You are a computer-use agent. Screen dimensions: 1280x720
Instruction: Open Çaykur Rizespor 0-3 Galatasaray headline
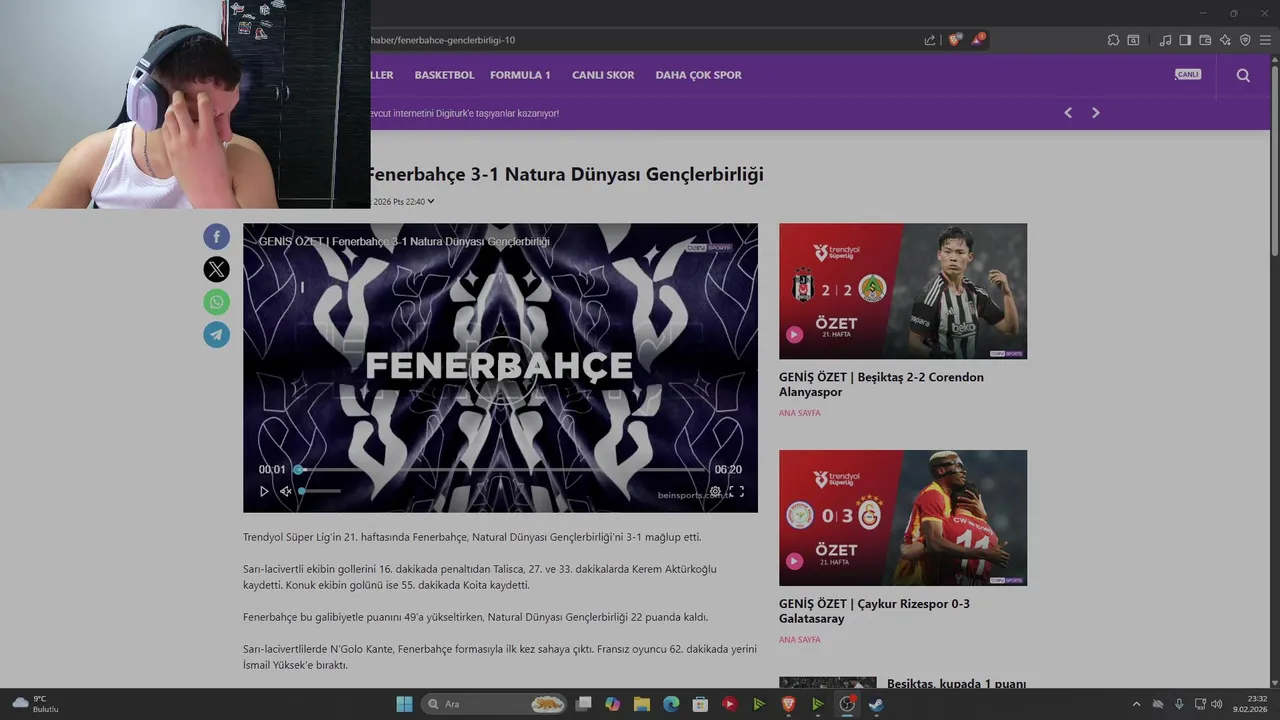pos(874,611)
